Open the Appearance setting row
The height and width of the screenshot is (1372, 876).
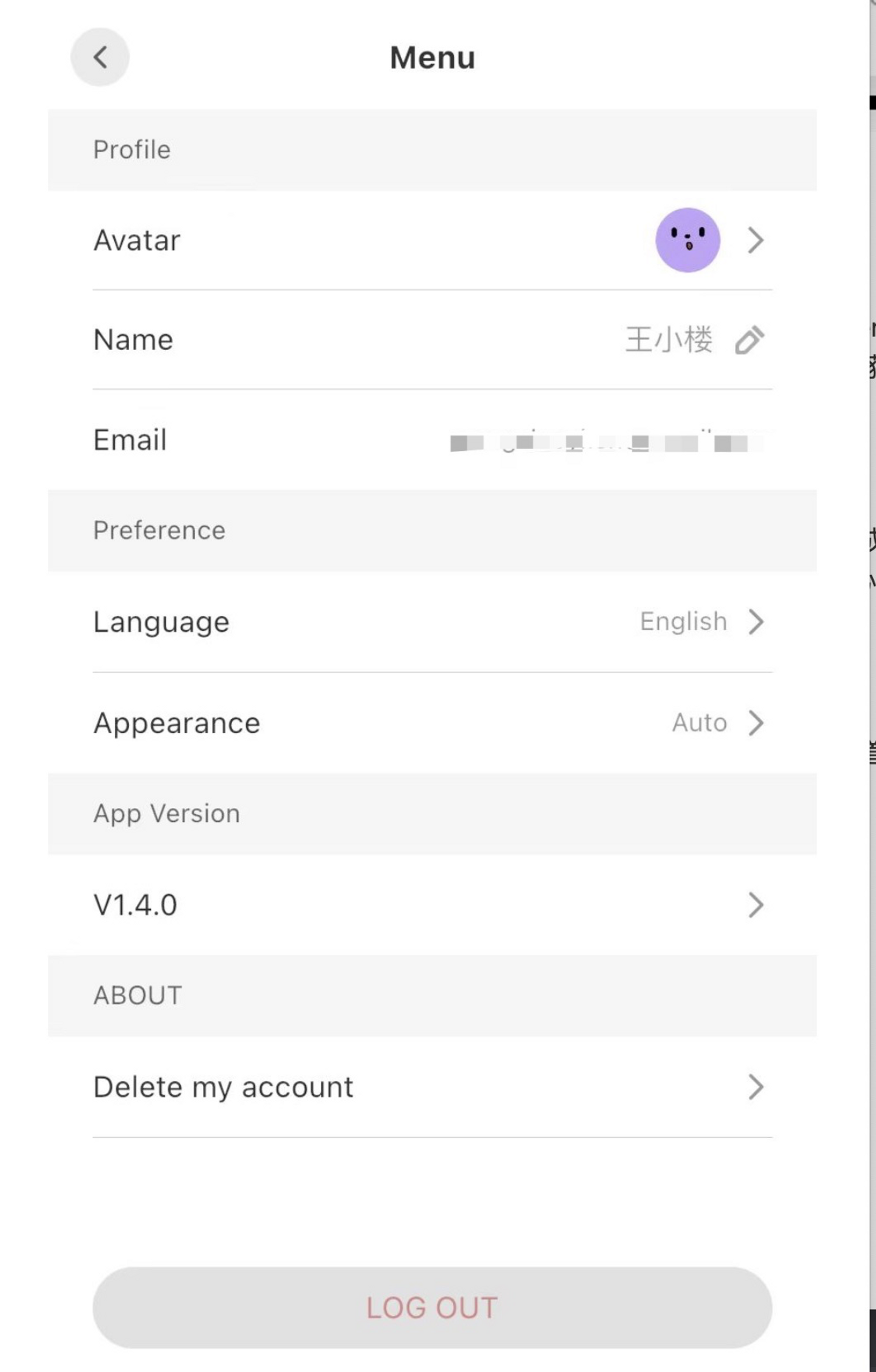432,723
